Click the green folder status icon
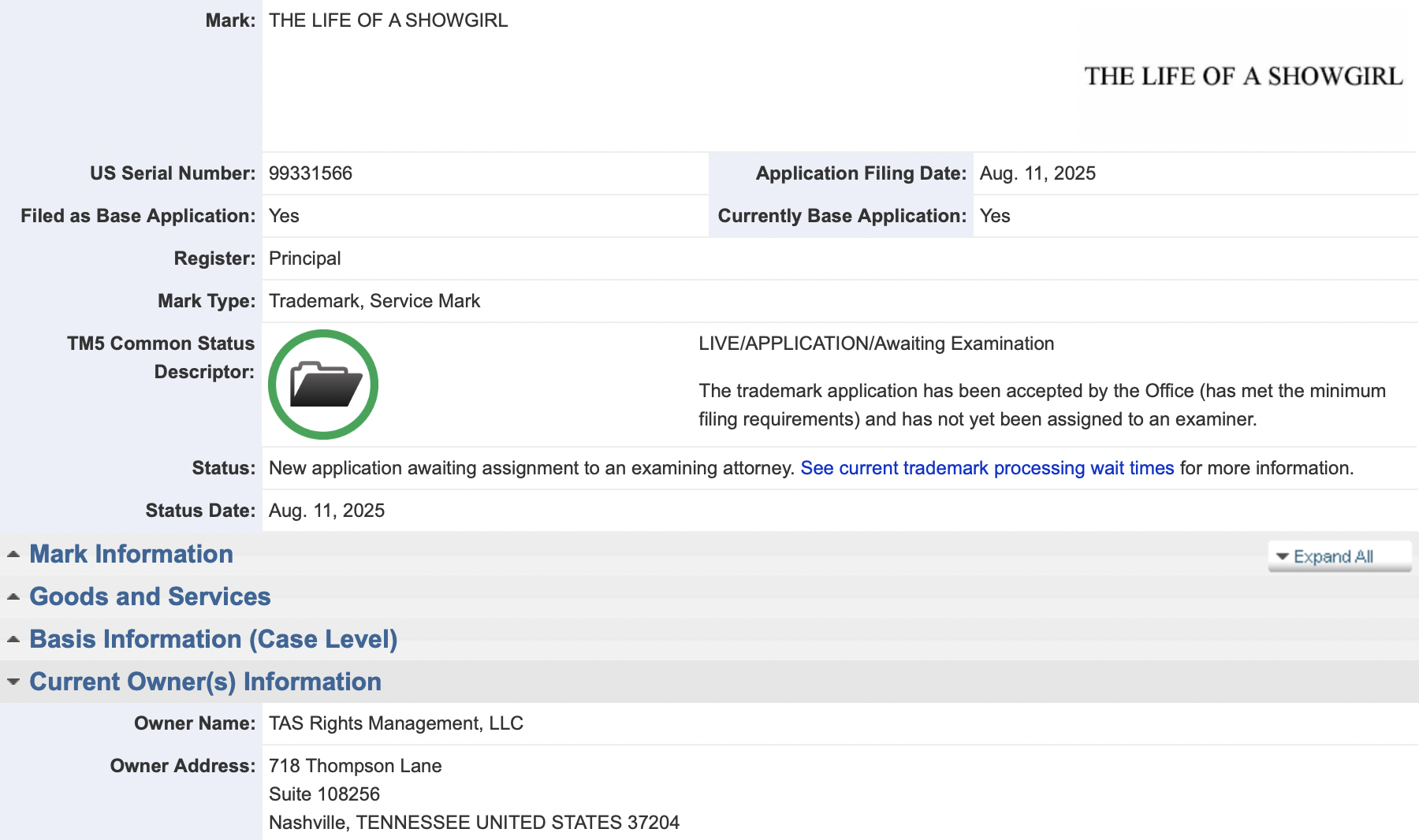The width and height of the screenshot is (1419, 840). pyautogui.click(x=323, y=385)
